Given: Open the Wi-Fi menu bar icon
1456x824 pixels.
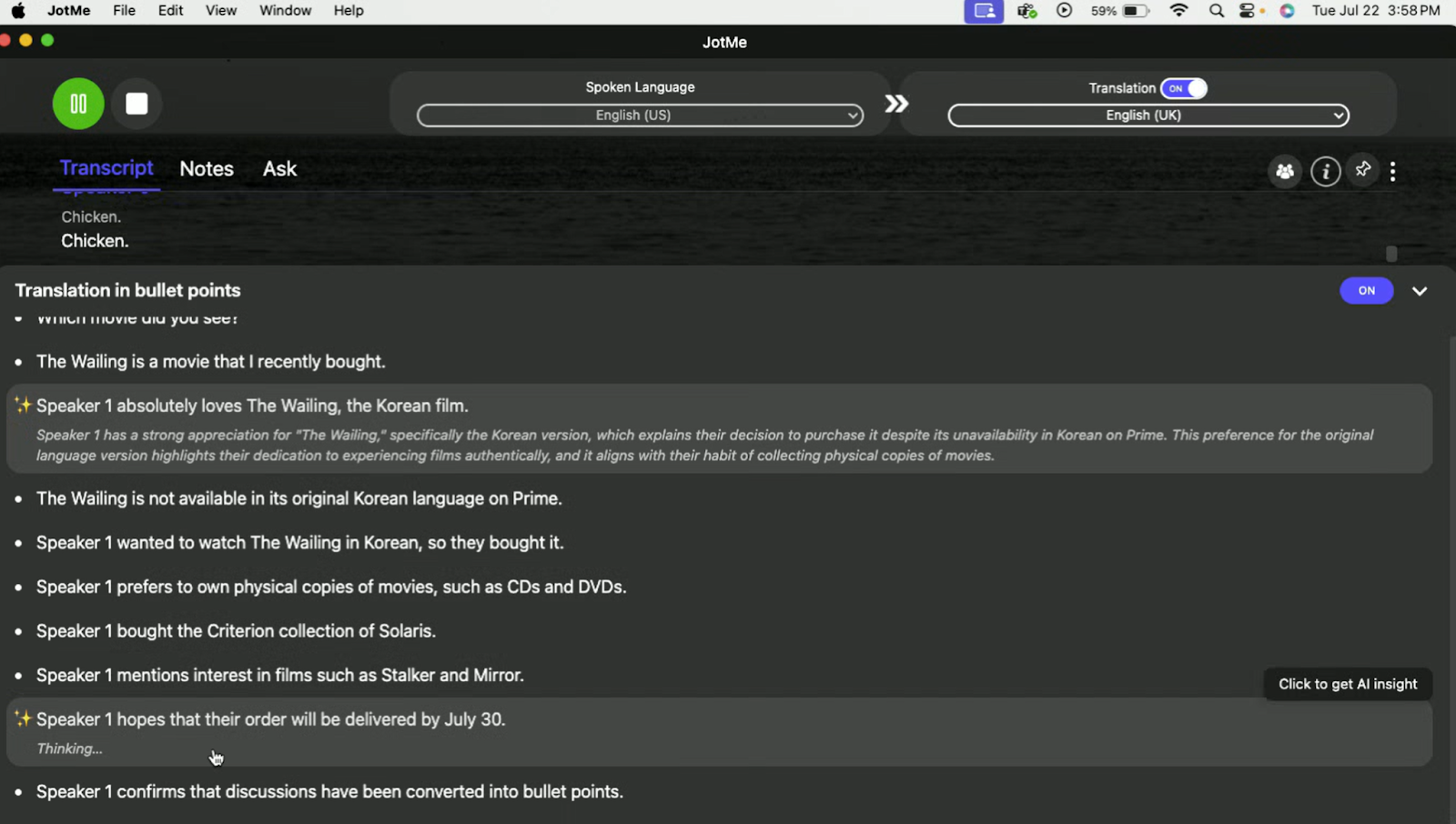Looking at the screenshot, I should tap(1178, 11).
